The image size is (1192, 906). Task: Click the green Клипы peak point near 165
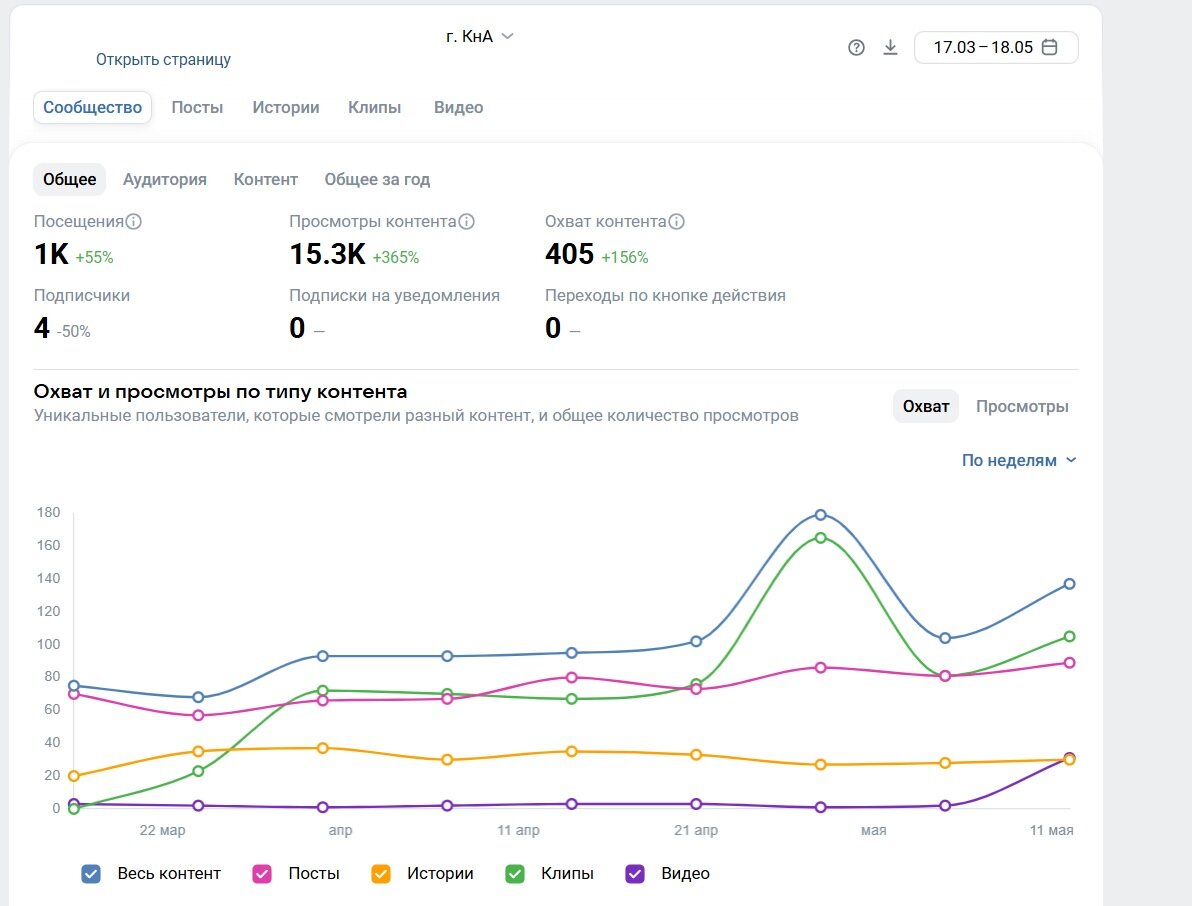(820, 537)
